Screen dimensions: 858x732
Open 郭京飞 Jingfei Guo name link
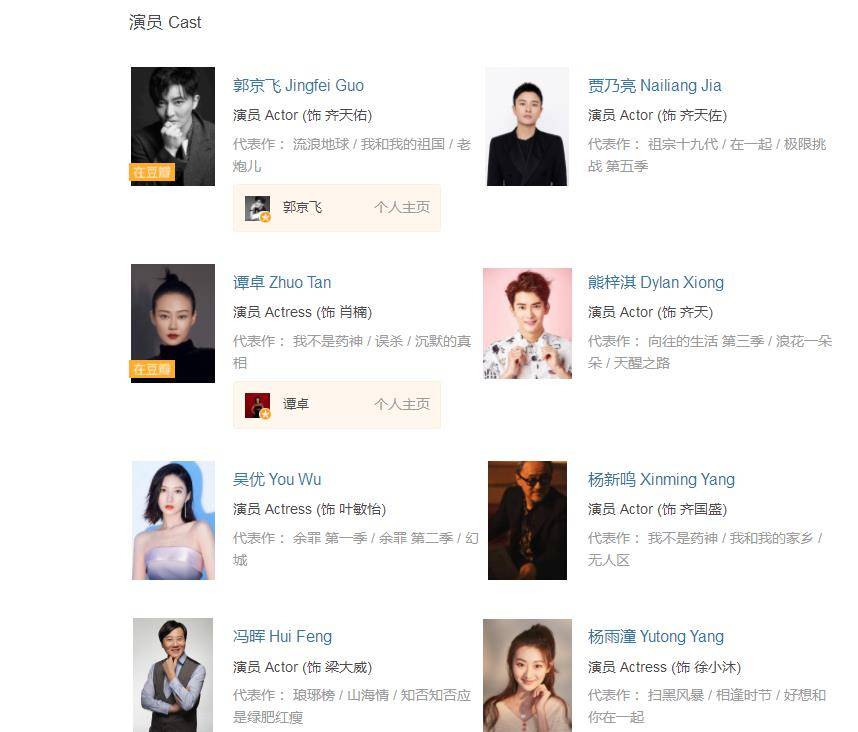[298, 85]
